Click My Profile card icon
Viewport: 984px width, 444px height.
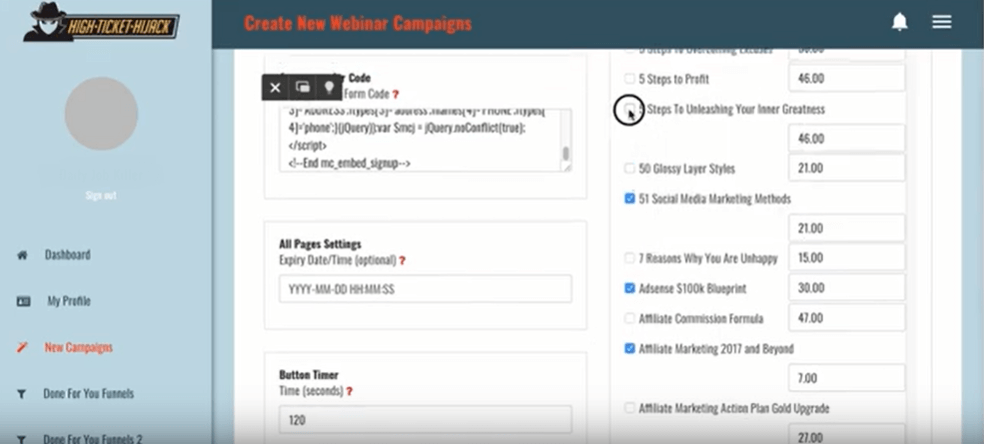(23, 302)
